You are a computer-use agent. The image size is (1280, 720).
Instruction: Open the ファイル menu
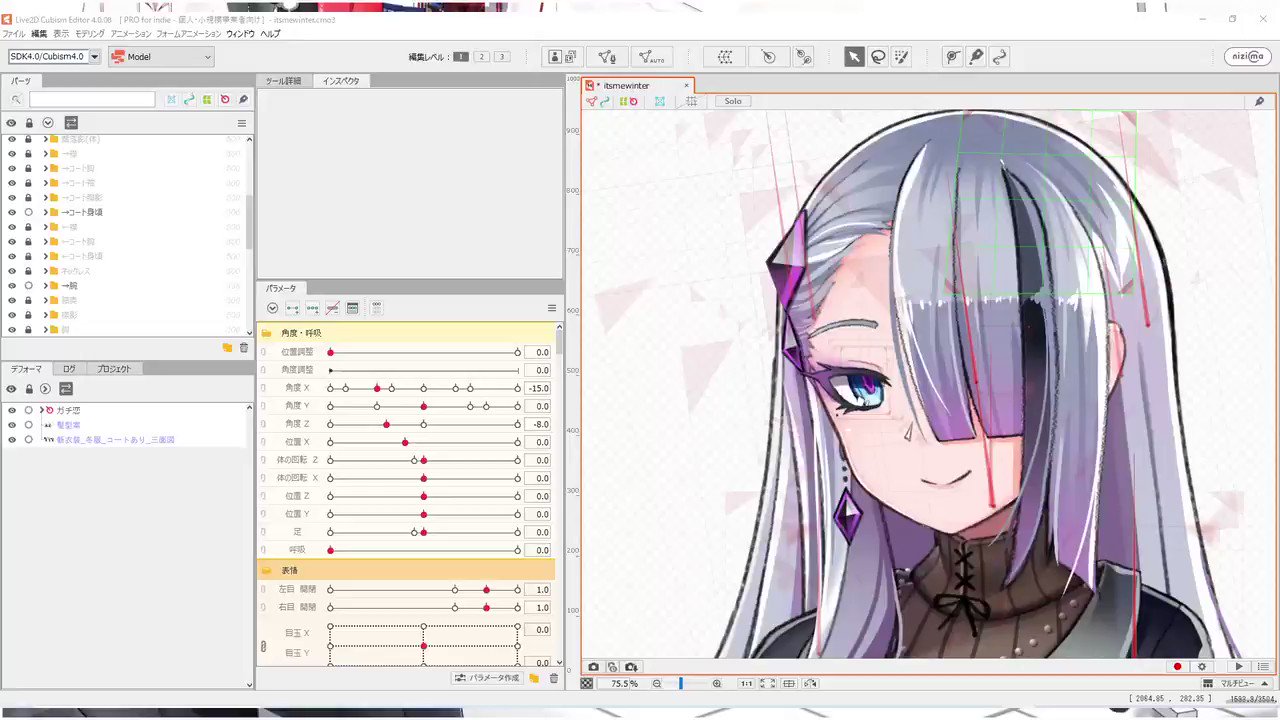tap(14, 34)
